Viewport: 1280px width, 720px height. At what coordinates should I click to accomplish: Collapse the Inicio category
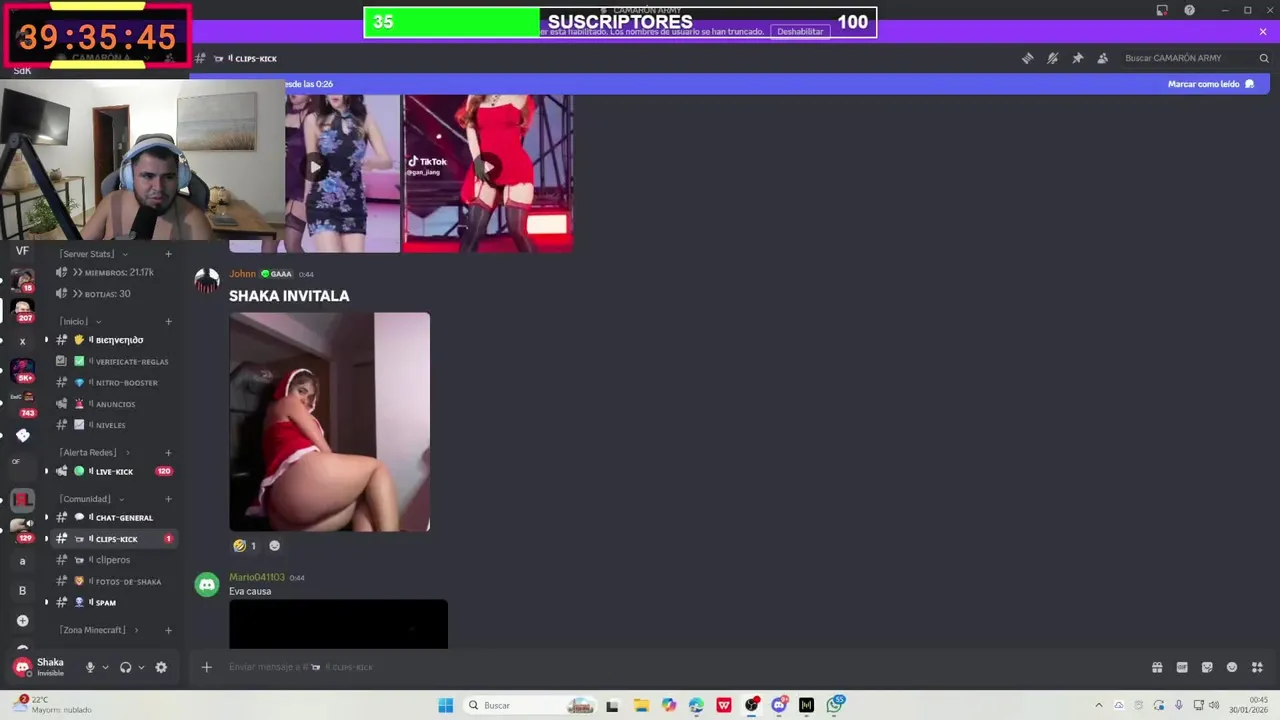pos(80,321)
